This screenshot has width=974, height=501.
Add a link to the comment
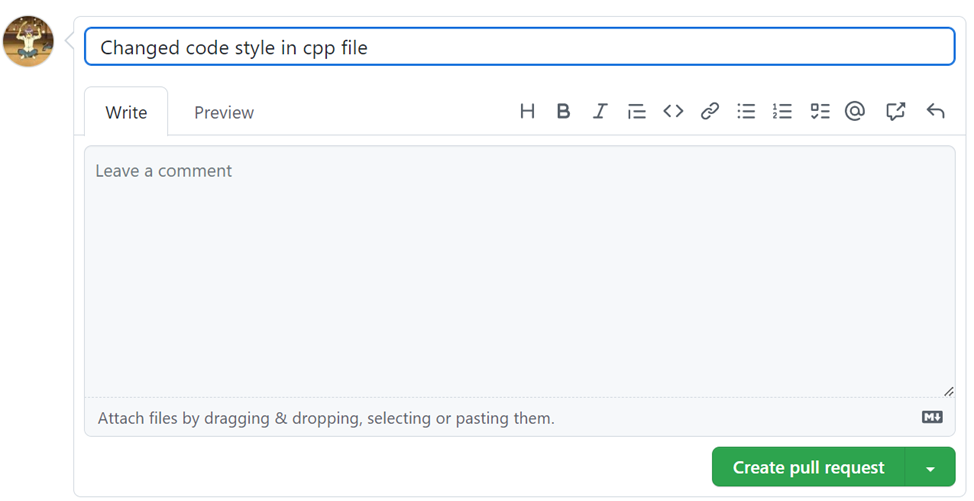pyautogui.click(x=710, y=111)
